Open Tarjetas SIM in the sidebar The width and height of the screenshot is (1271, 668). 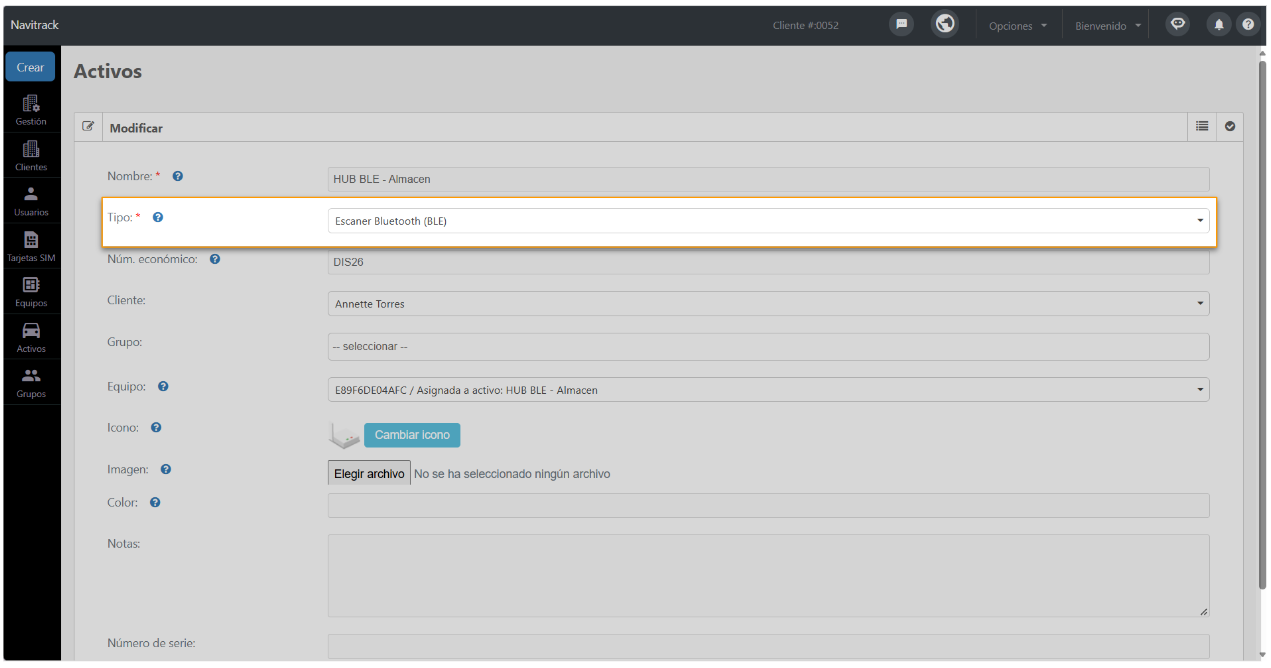pos(31,246)
